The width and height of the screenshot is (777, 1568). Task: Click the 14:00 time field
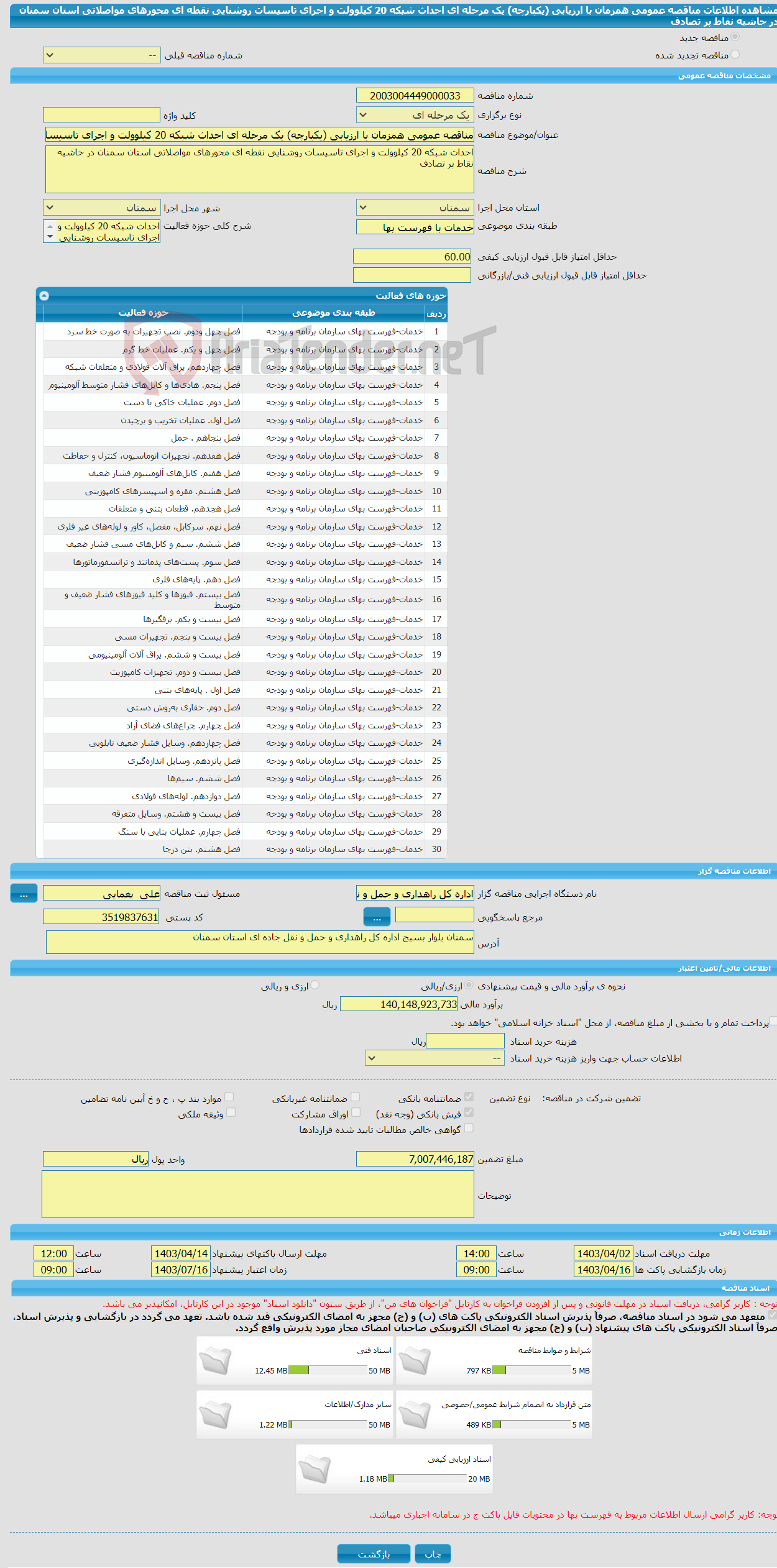(476, 1254)
